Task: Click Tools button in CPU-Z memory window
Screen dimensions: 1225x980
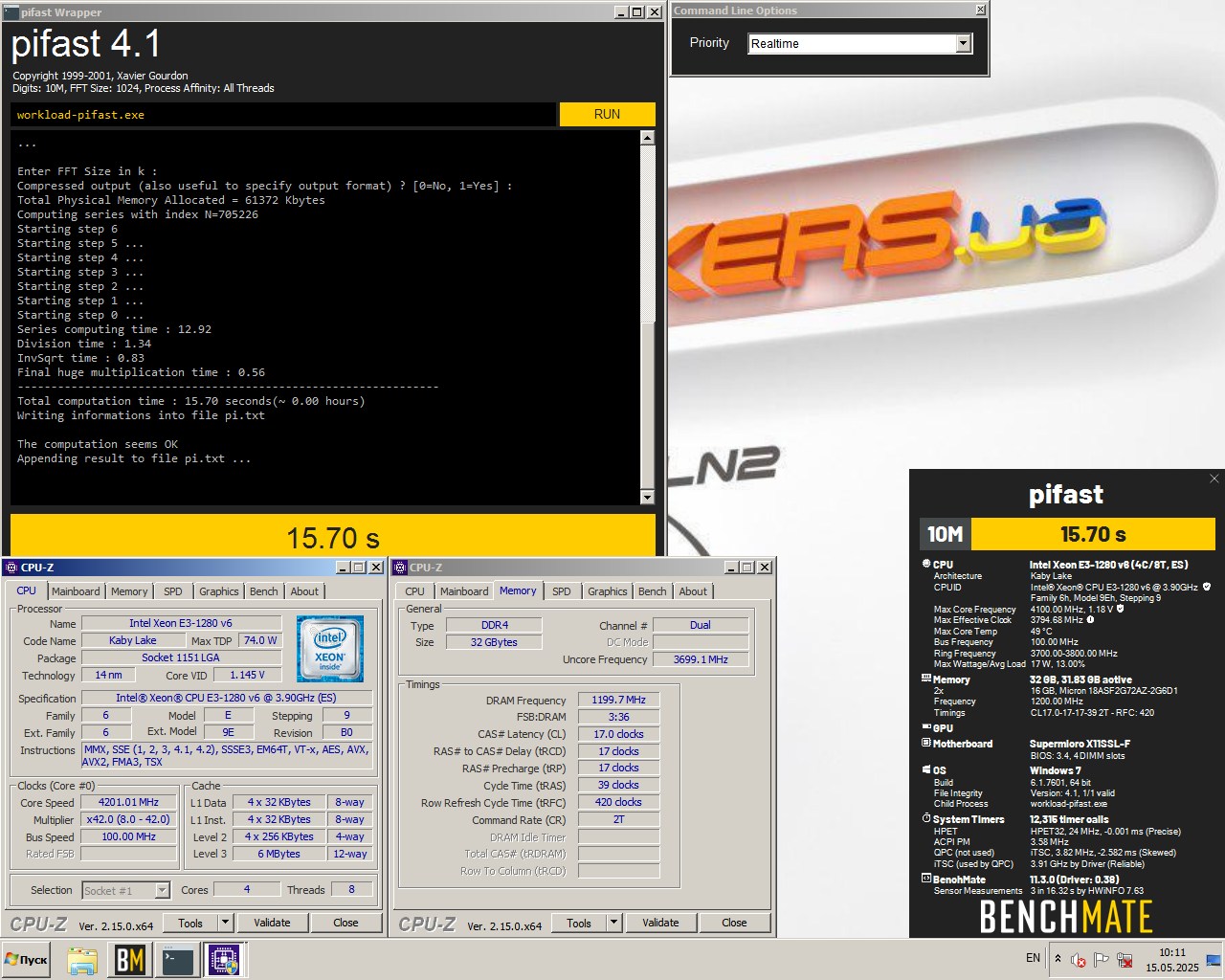Action: click(x=579, y=923)
